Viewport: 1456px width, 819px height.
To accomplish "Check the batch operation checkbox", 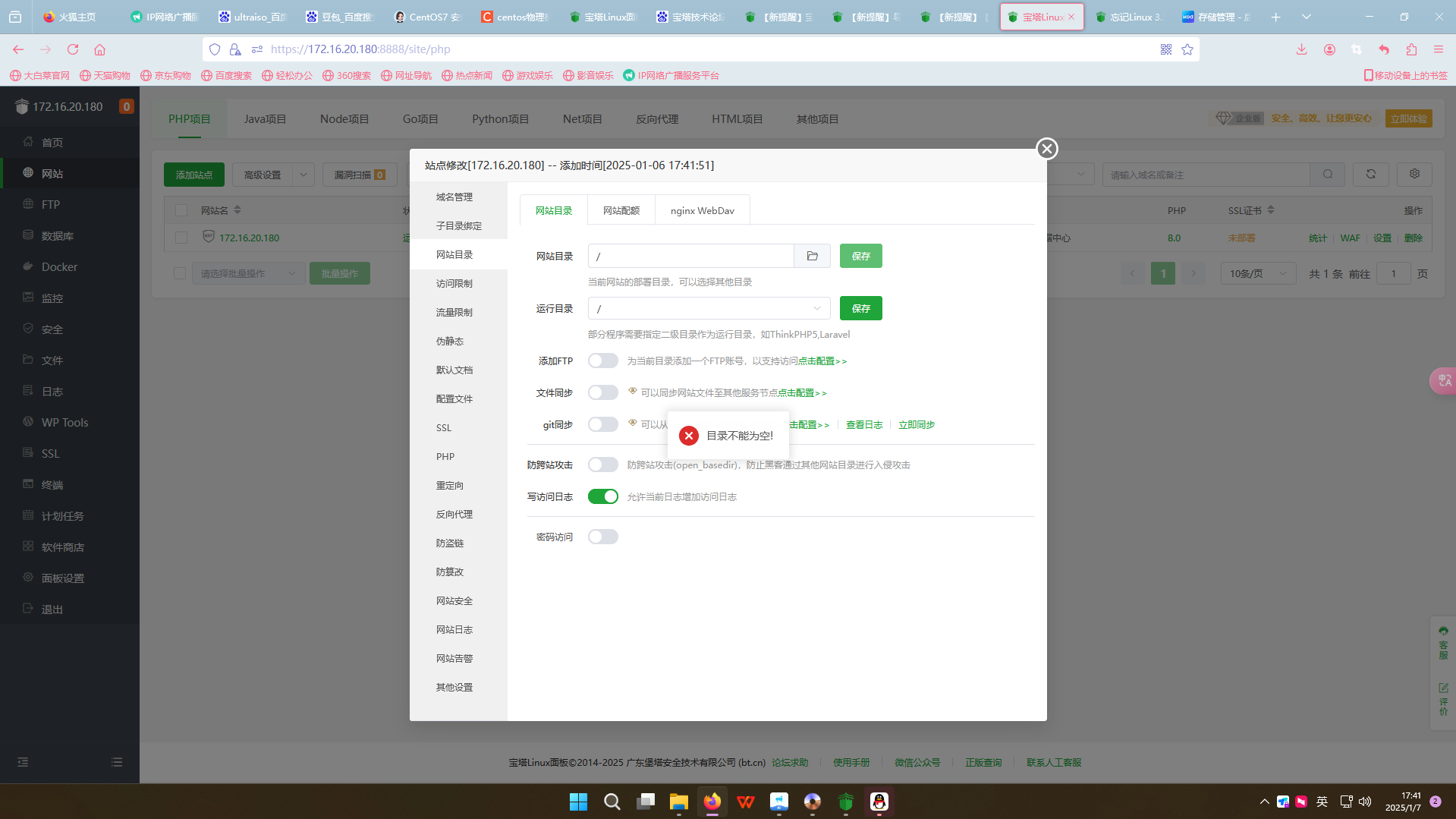I will [180, 273].
